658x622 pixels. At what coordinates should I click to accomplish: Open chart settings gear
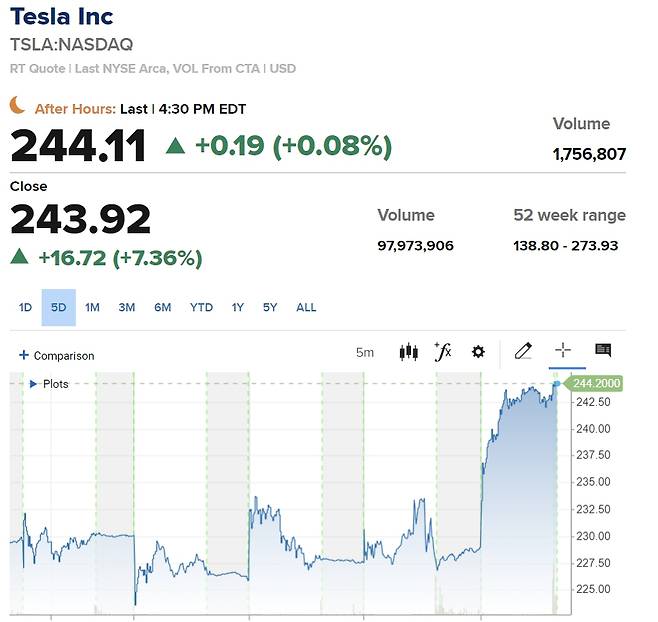point(478,352)
